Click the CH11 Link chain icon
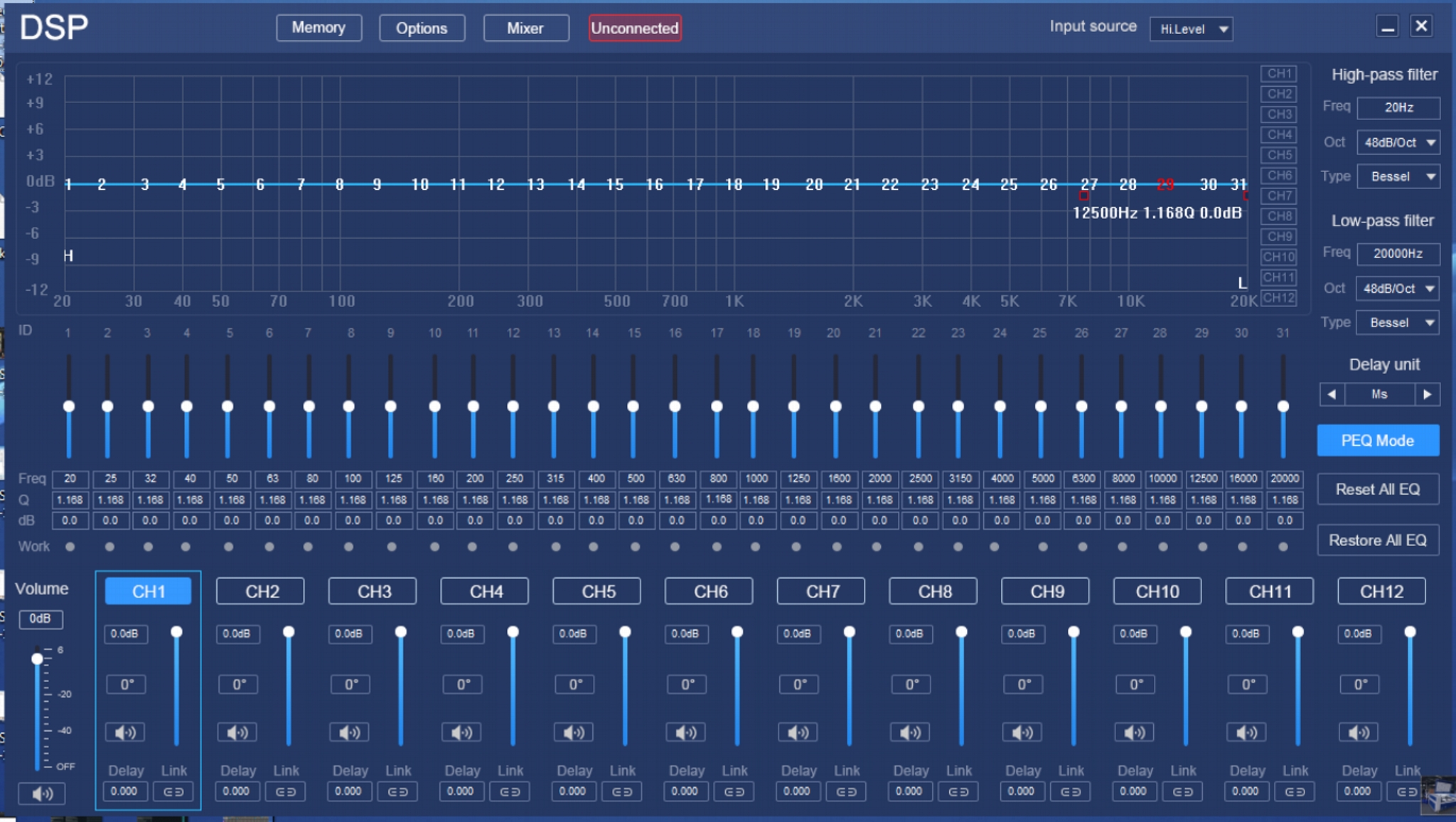This screenshot has height=822, width=1456. tap(1295, 791)
